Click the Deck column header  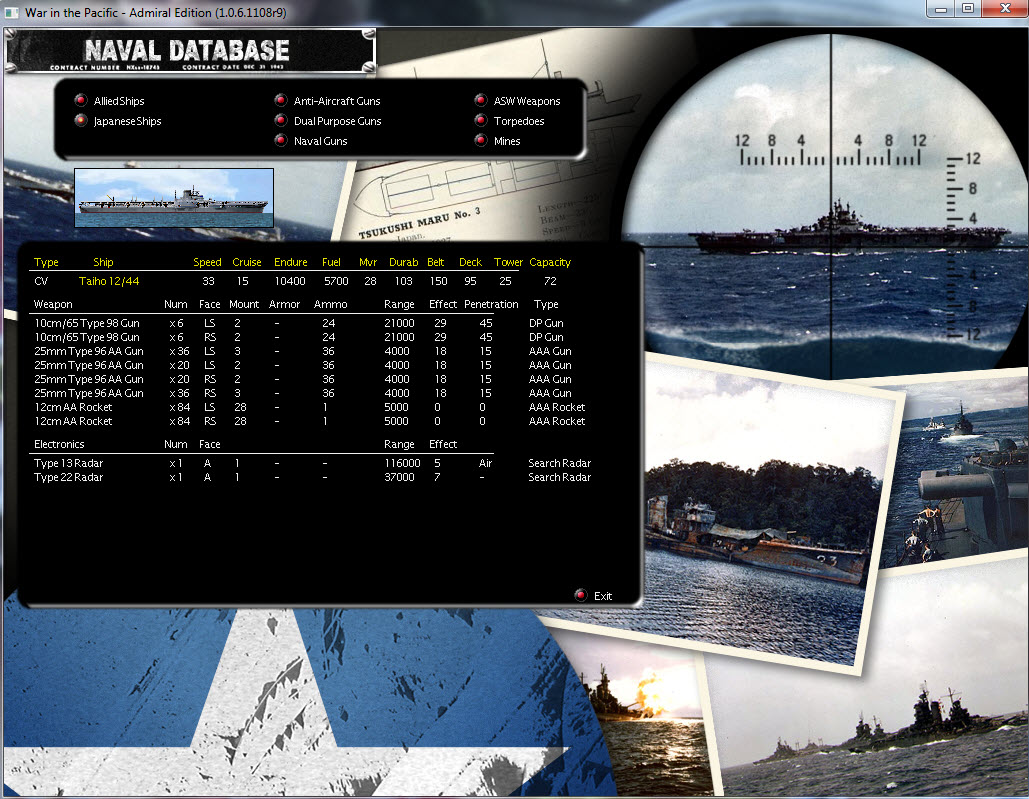[470, 262]
